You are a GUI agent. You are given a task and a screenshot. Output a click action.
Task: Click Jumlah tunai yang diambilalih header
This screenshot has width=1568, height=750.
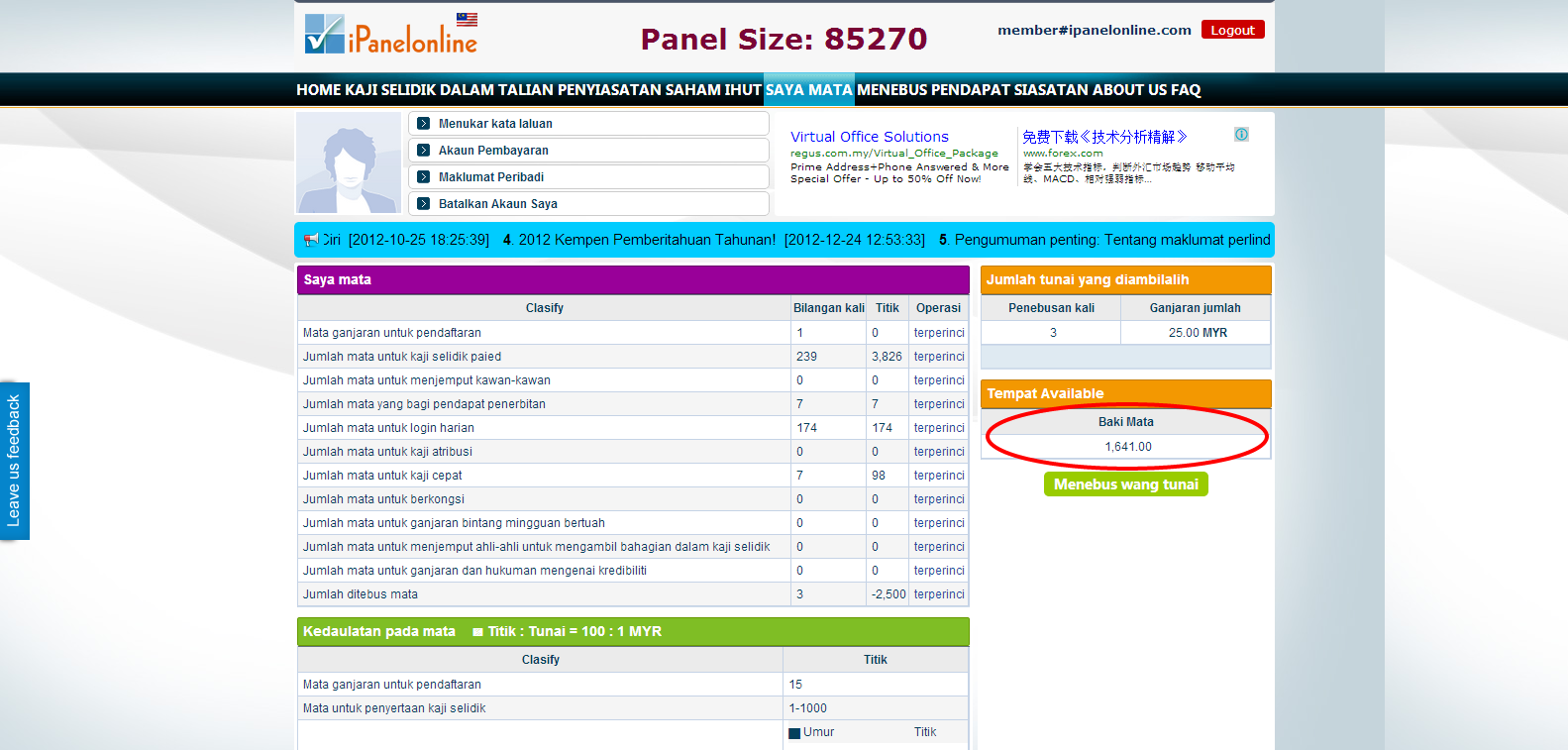tap(1125, 280)
